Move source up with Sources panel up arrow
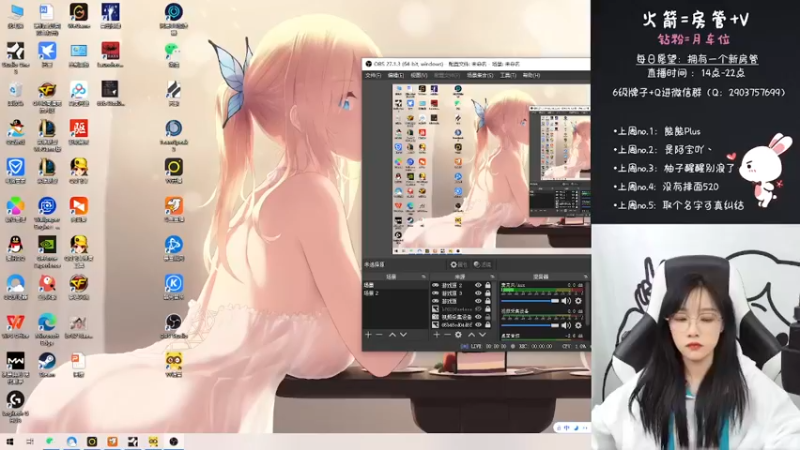 click(471, 335)
